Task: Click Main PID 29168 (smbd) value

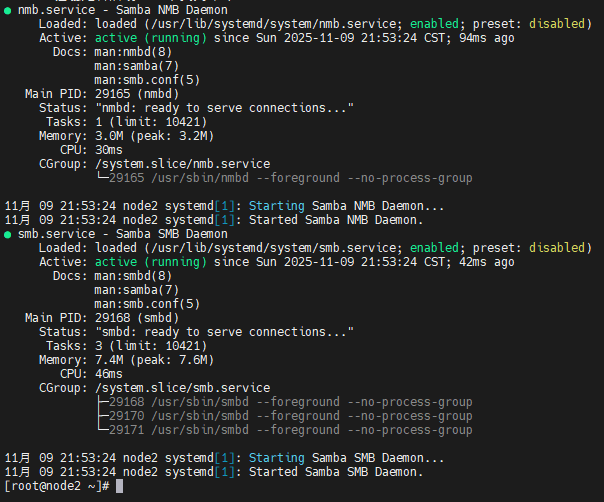Action: [x=137, y=318]
